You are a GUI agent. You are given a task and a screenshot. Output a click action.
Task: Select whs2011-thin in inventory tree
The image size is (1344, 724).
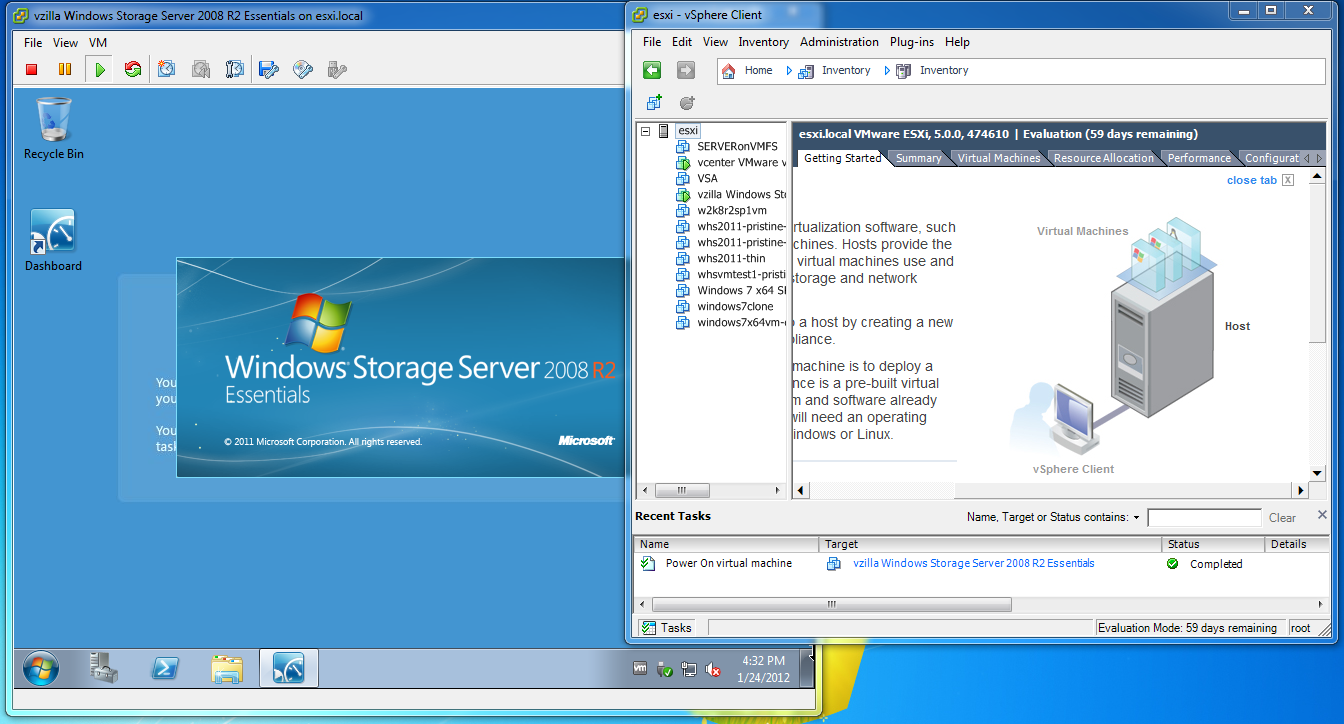point(731,259)
